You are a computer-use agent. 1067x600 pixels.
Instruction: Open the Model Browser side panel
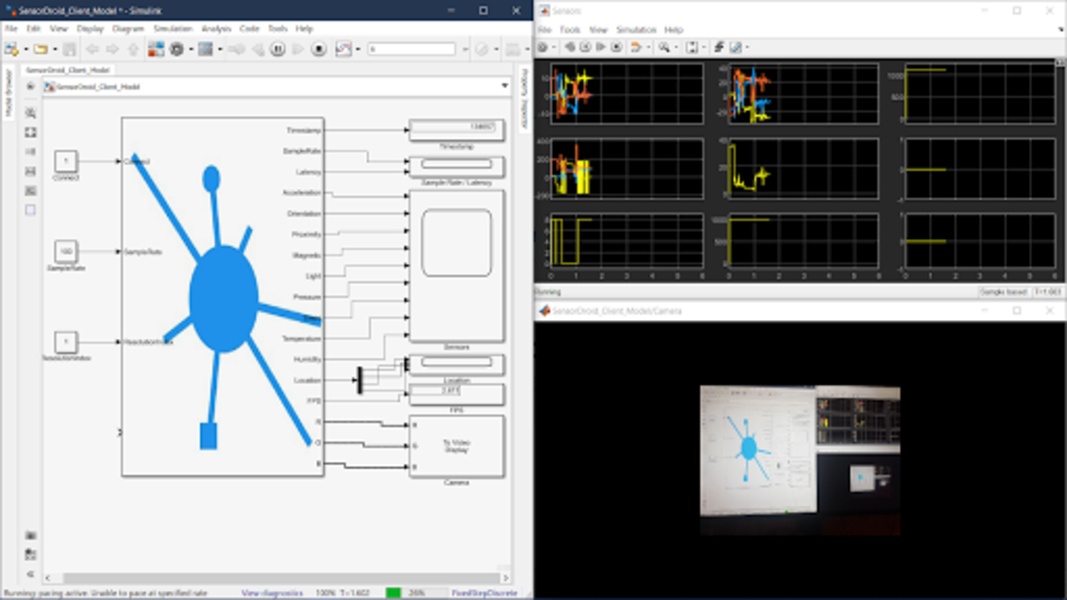pyautogui.click(x=9, y=94)
